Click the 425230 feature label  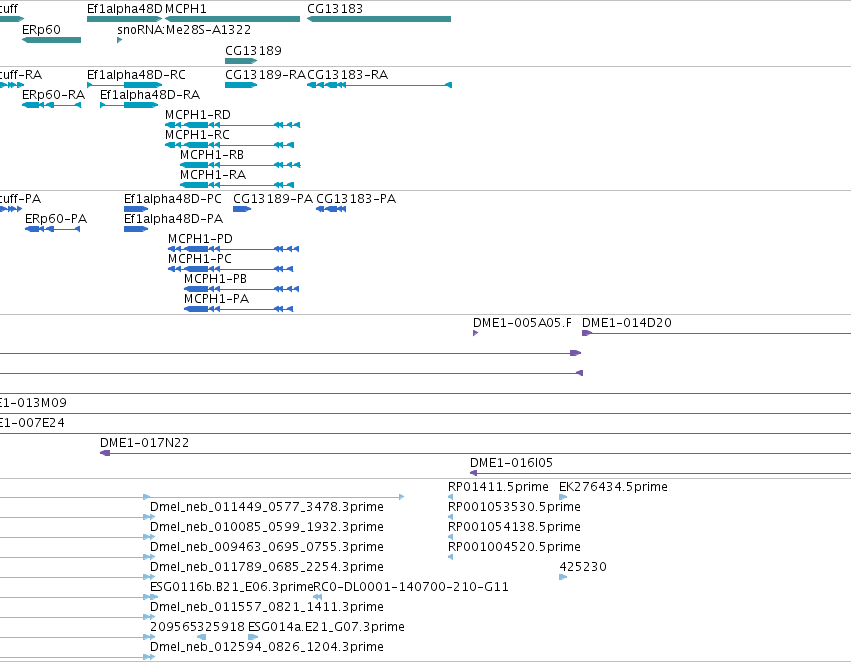pyautogui.click(x=583, y=567)
